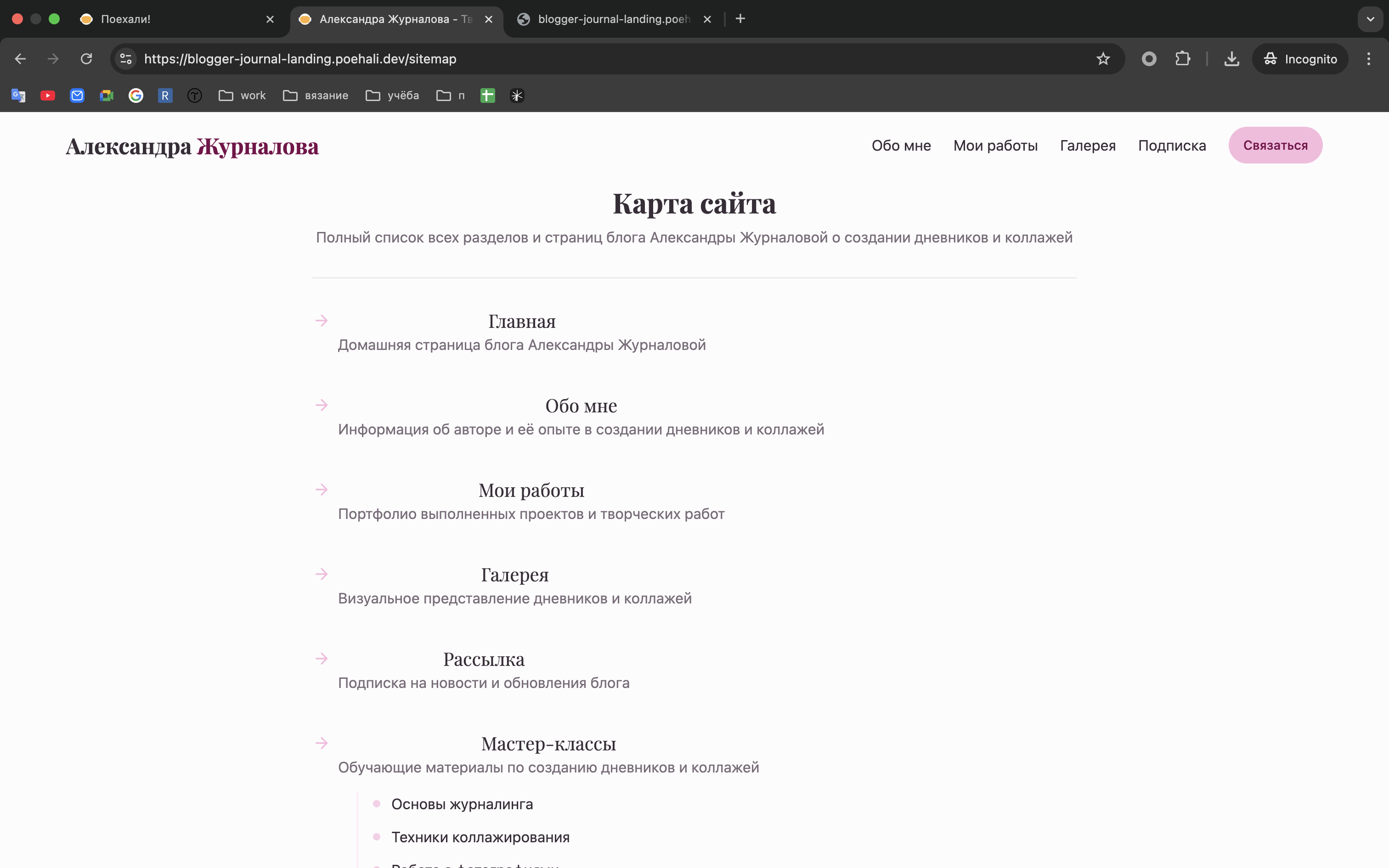Open the Google Sheets bookmark
This screenshot has height=868, width=1389.
(x=487, y=96)
